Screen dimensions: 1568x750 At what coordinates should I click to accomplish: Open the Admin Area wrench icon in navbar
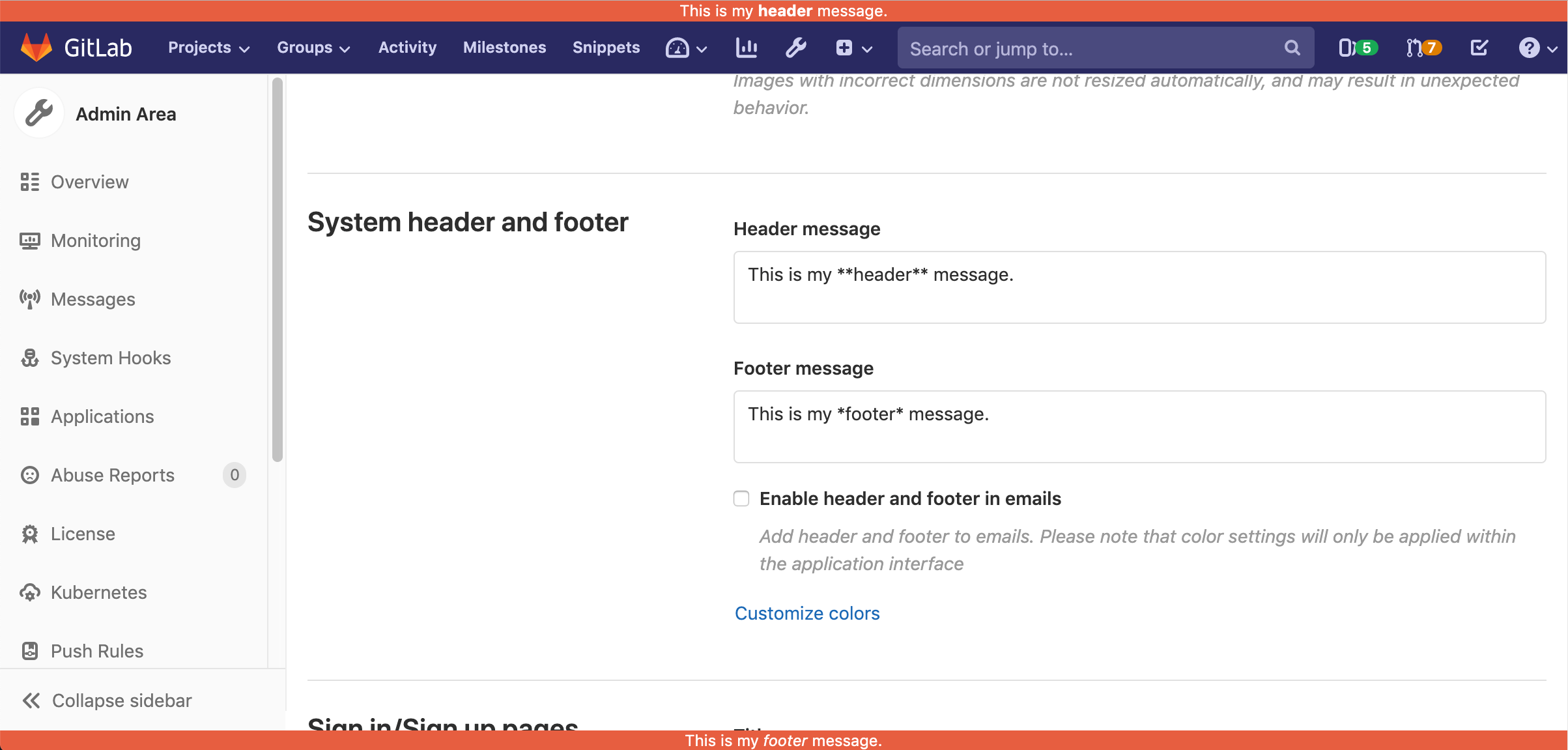795,48
